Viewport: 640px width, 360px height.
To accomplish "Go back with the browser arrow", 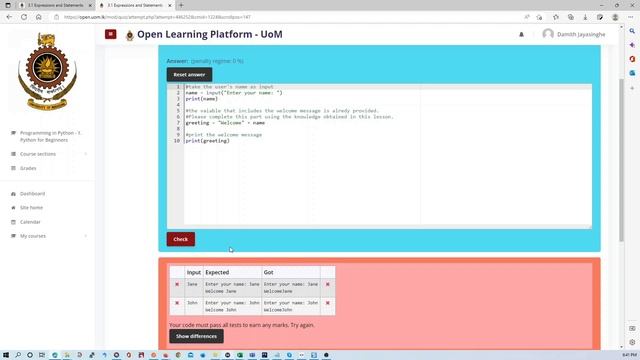I will coord(9,17).
